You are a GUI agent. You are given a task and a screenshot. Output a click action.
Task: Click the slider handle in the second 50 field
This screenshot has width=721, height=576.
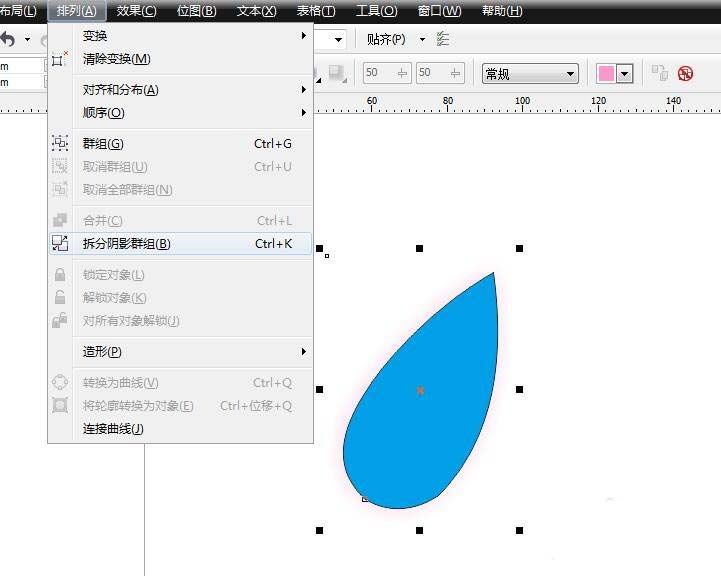[x=455, y=73]
